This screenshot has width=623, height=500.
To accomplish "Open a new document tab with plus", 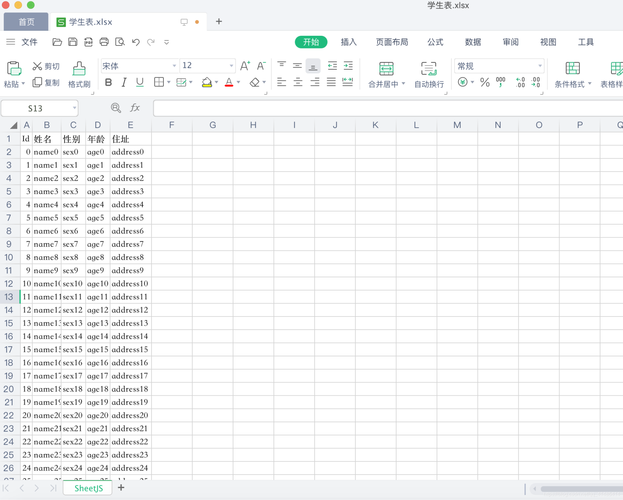I will coord(219,21).
